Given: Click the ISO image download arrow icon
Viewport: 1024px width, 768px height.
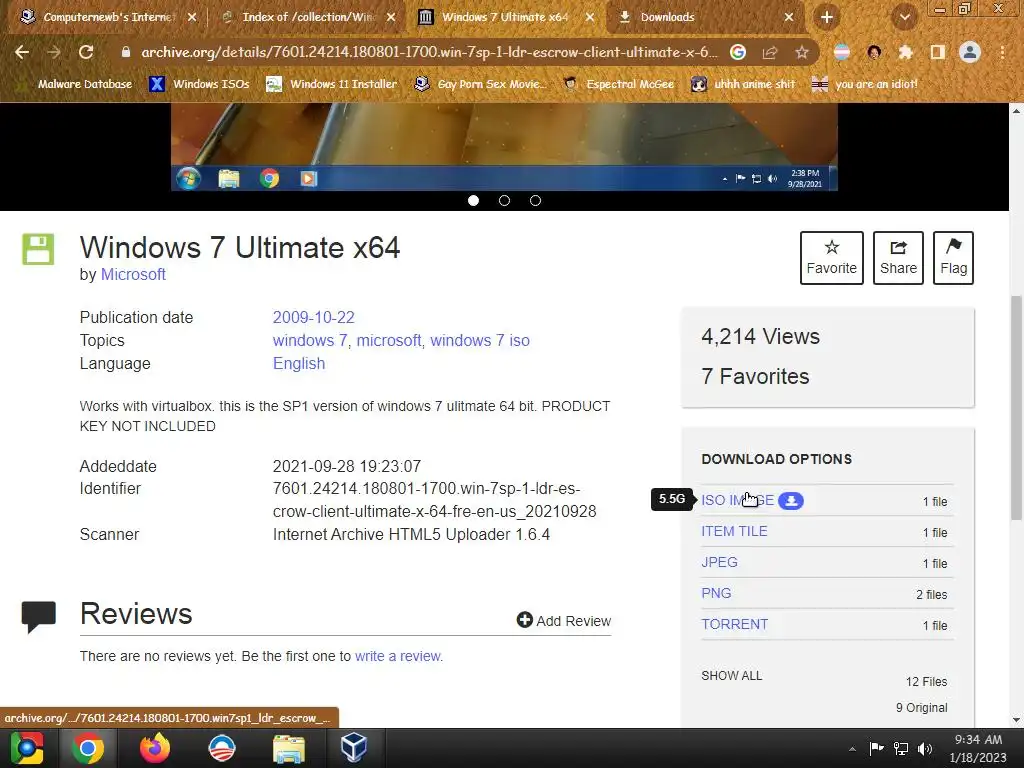Looking at the screenshot, I should 791,501.
